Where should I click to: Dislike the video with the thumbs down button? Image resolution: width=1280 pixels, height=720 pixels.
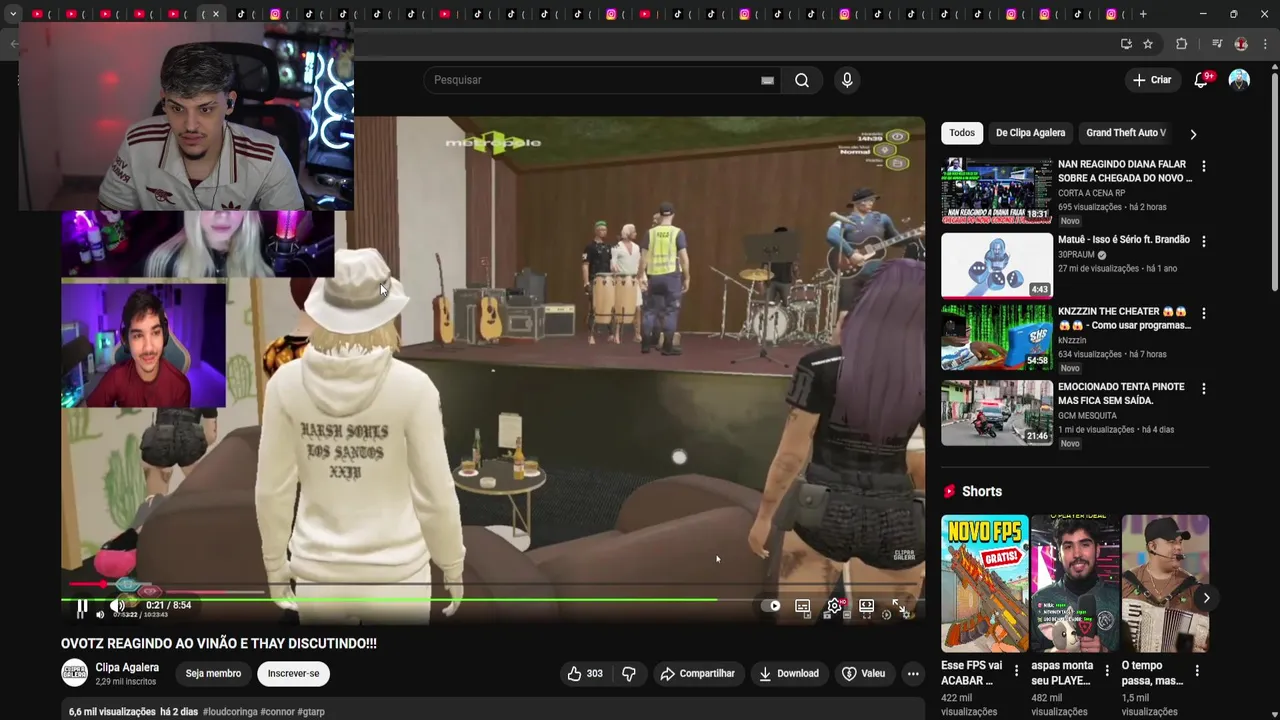coord(629,674)
